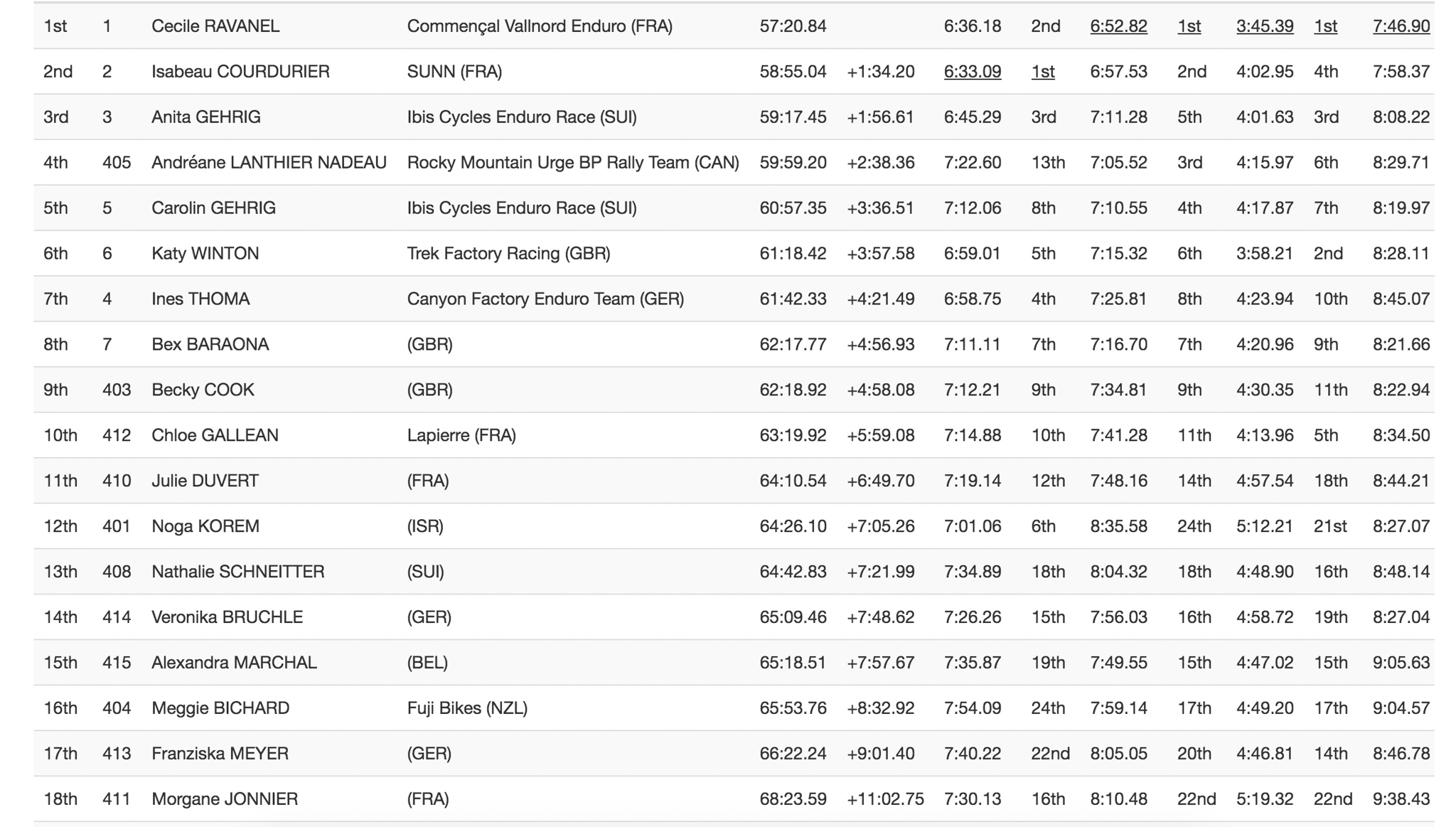The height and width of the screenshot is (827, 1456).
Task: Click Alexandra MARCHAL's time 65:18.51
Action: 793,663
